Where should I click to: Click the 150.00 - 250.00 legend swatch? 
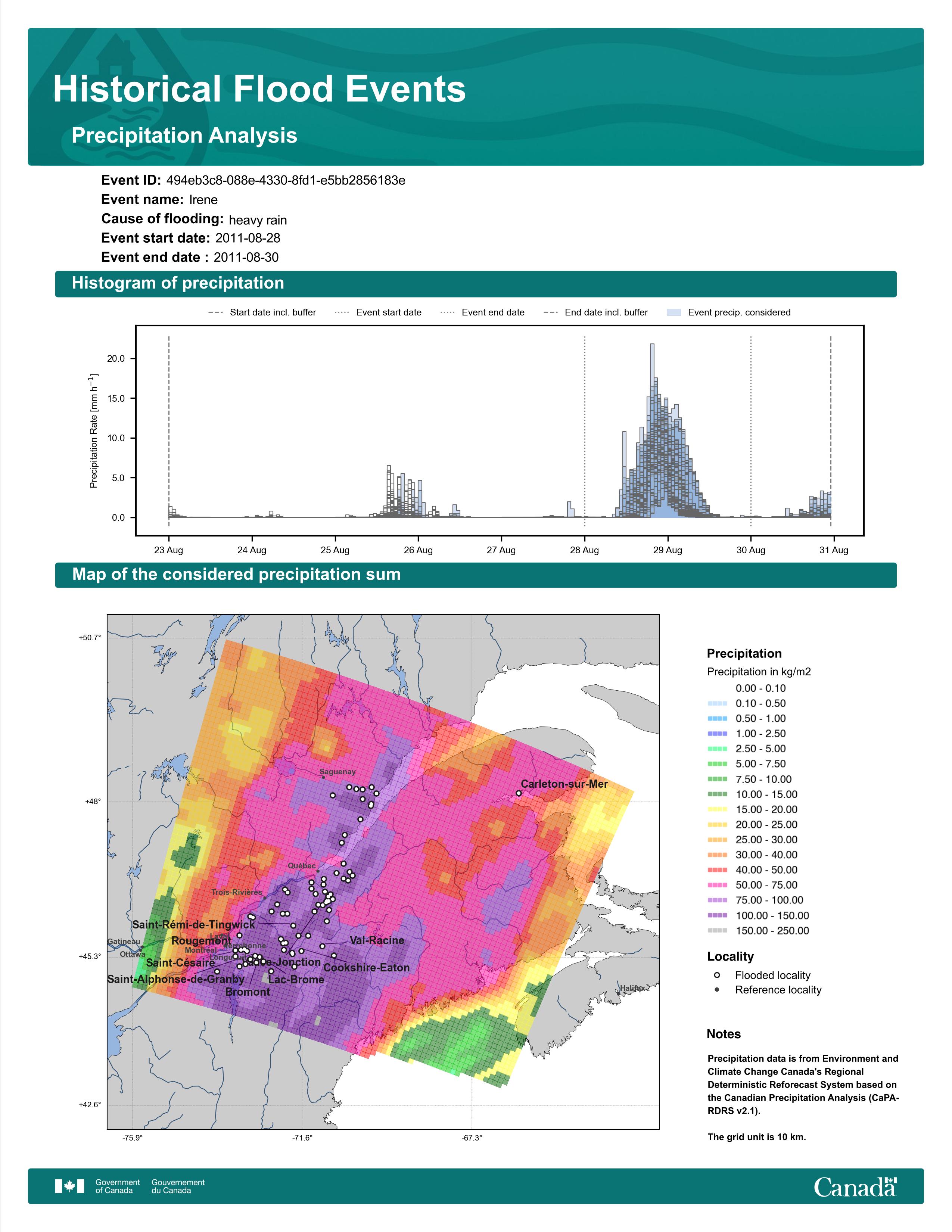pos(717,930)
